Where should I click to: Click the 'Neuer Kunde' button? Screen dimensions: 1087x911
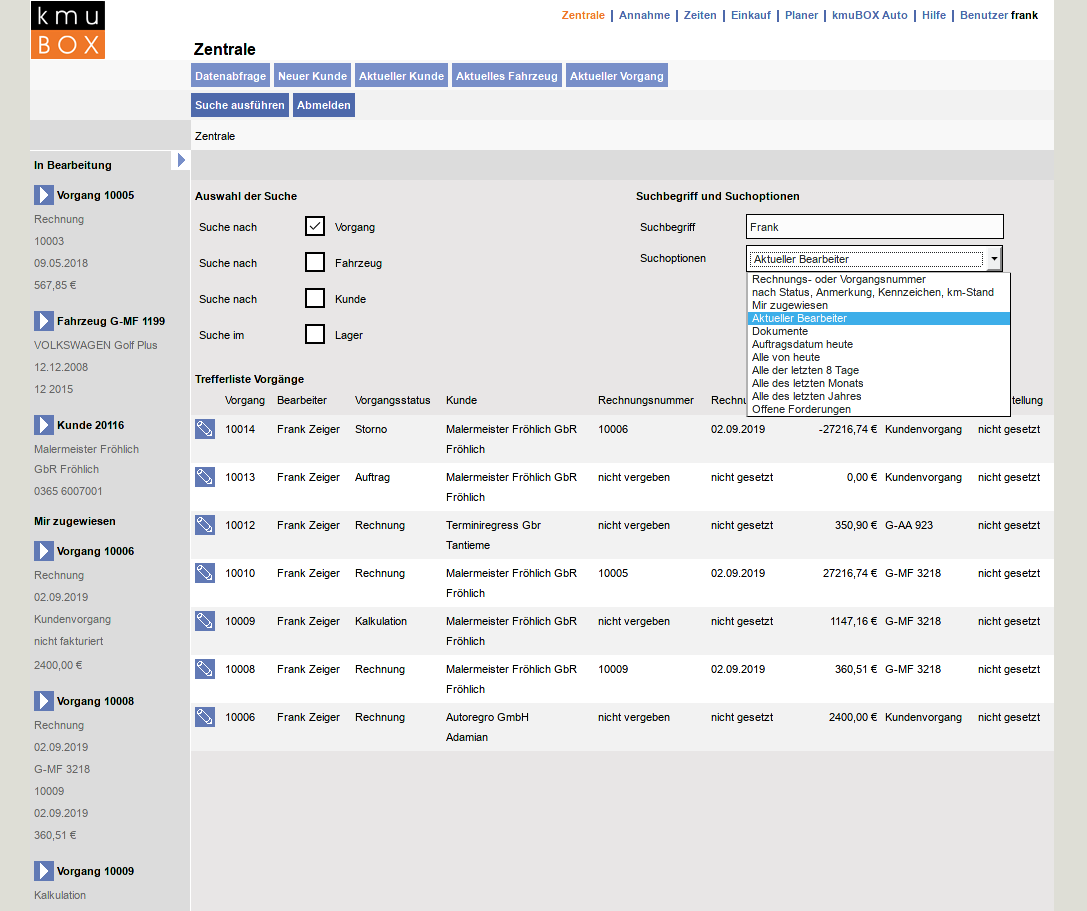pyautogui.click(x=312, y=76)
